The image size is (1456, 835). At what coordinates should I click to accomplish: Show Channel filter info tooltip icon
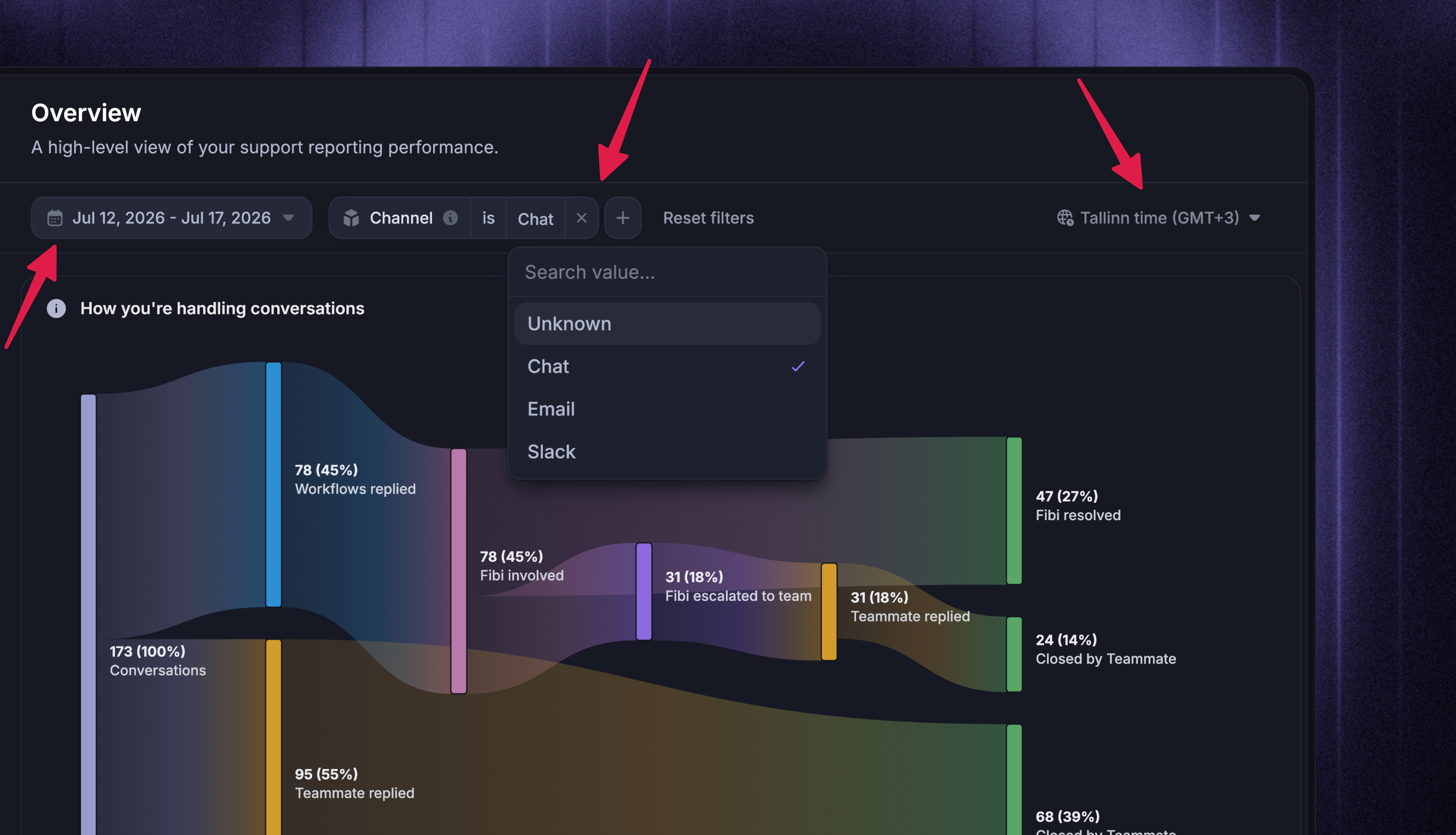click(450, 218)
